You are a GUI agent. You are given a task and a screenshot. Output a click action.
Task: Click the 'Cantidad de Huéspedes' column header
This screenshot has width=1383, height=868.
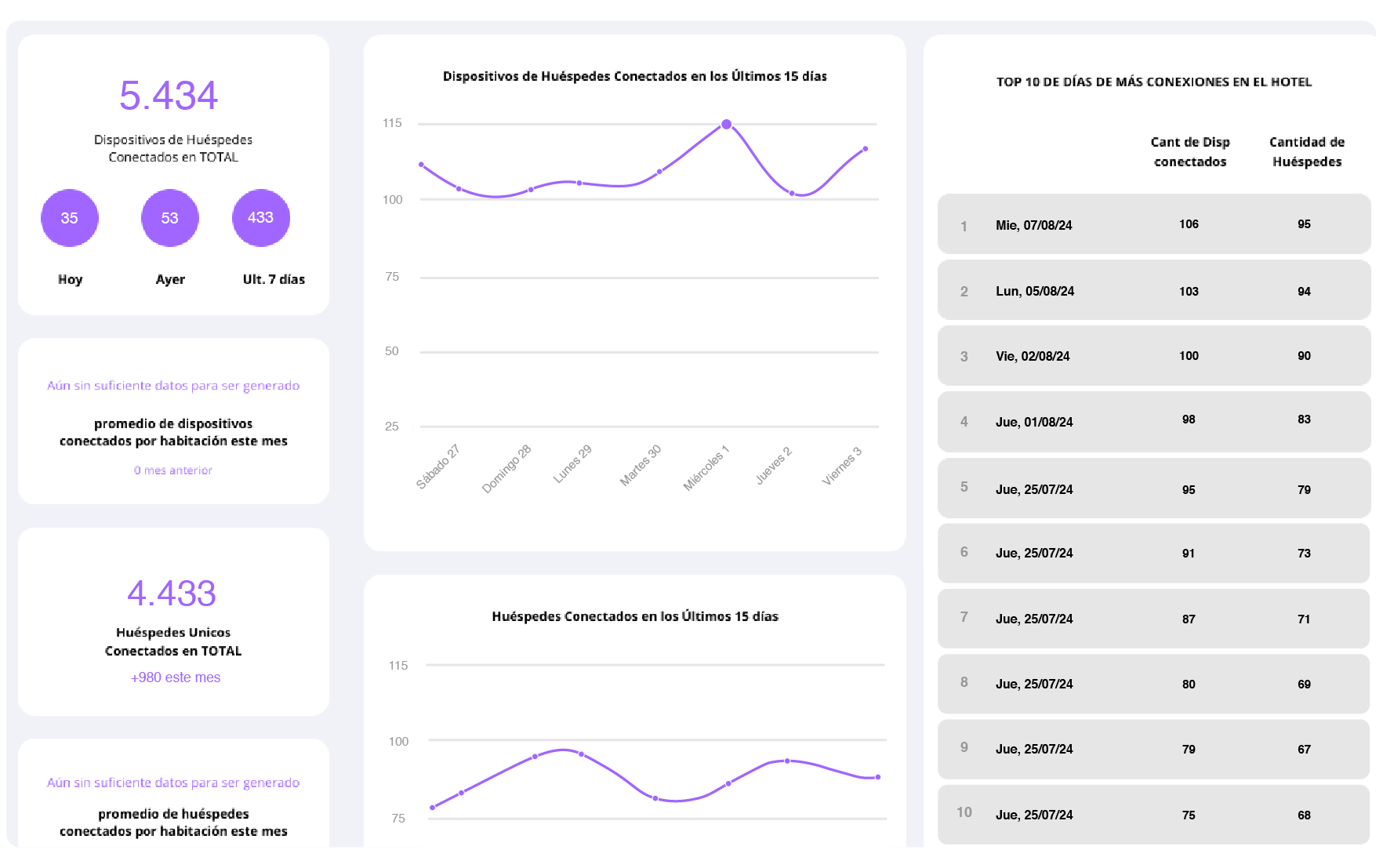click(1307, 152)
